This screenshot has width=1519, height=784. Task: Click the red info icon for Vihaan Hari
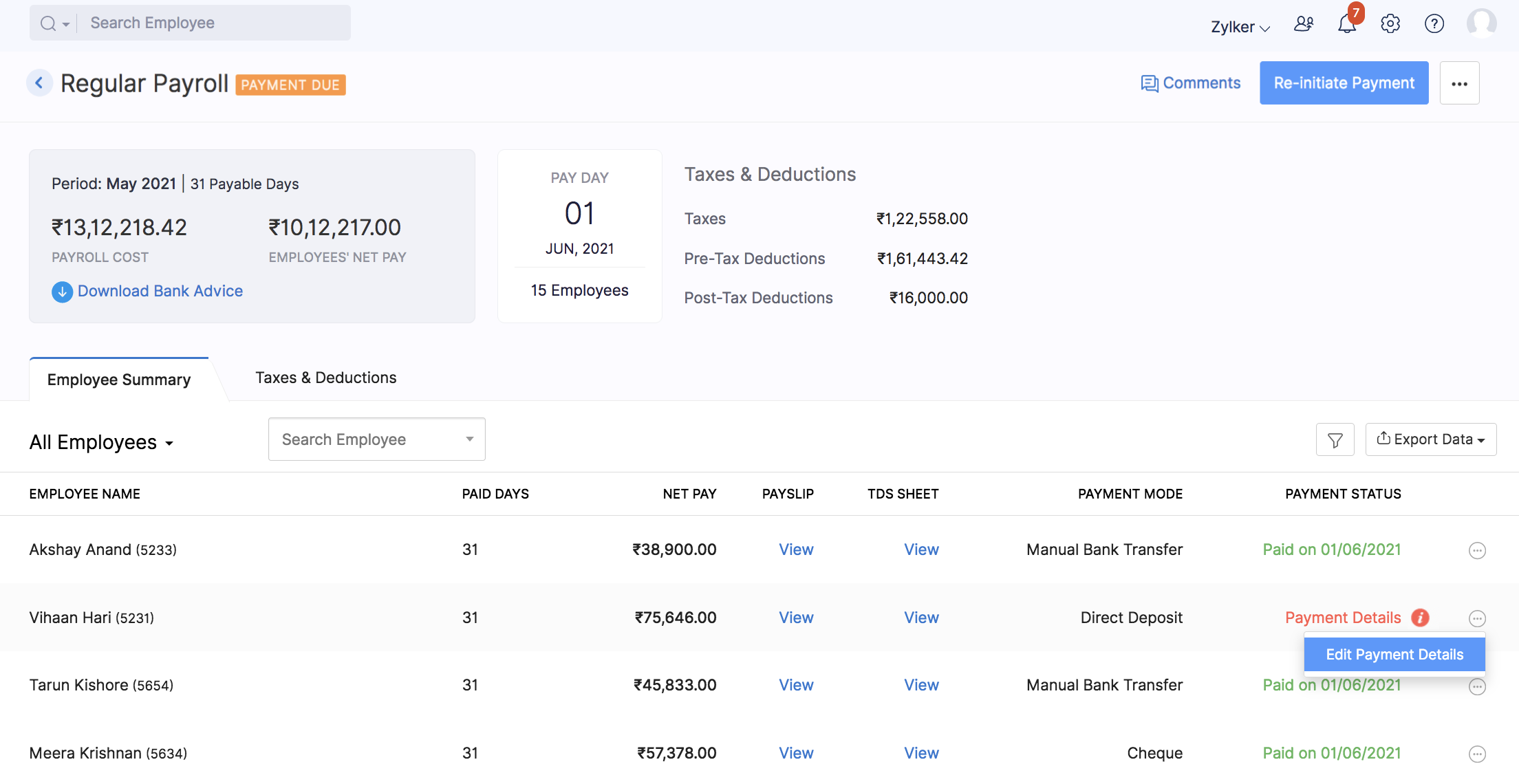(1420, 618)
